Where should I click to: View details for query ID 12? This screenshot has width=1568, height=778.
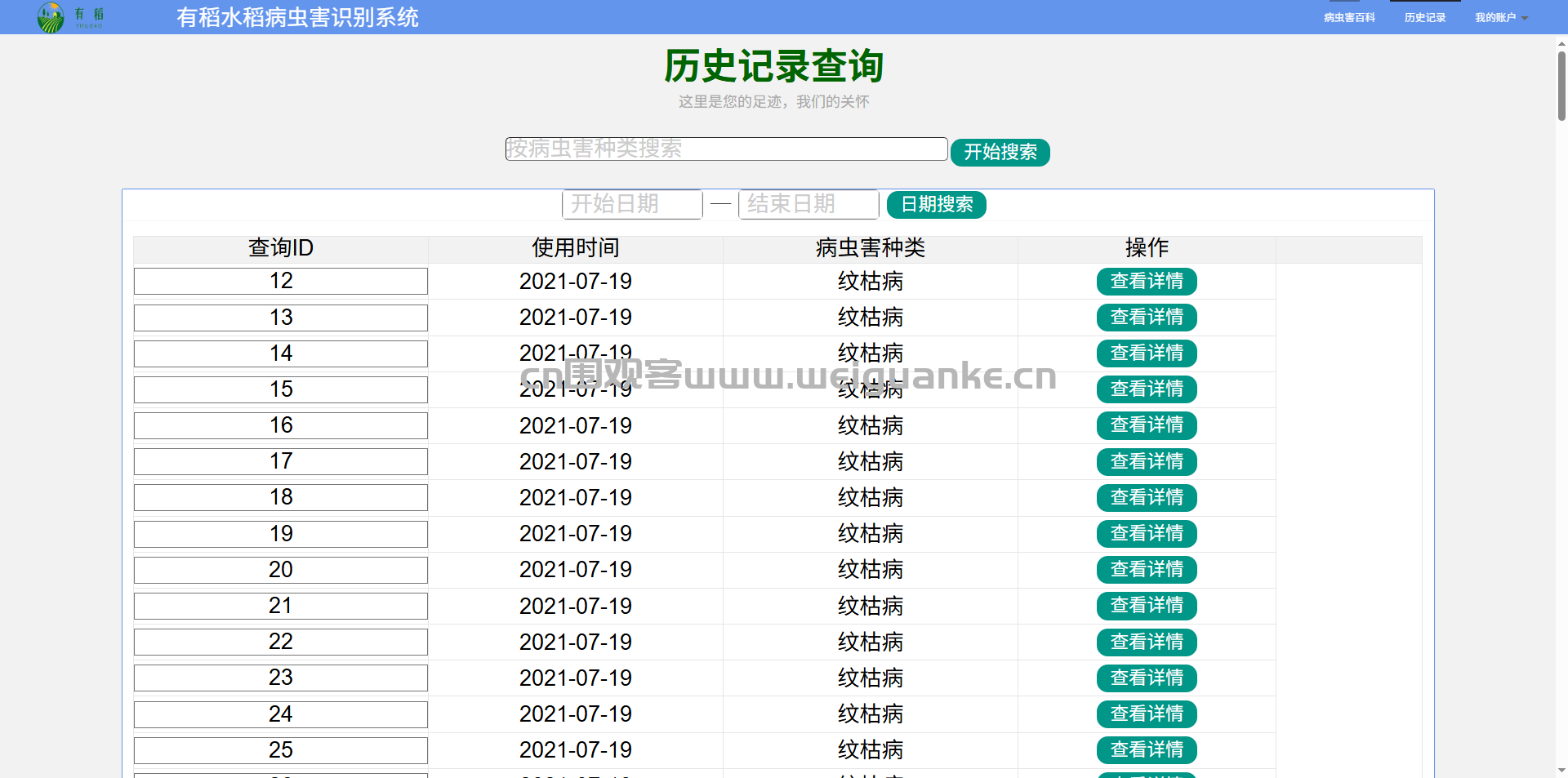coord(1146,281)
